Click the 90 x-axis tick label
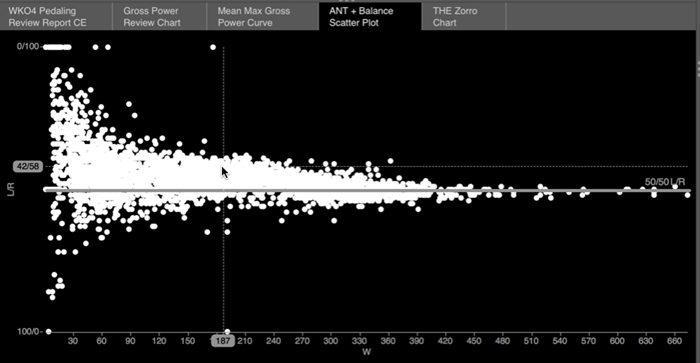 click(130, 341)
